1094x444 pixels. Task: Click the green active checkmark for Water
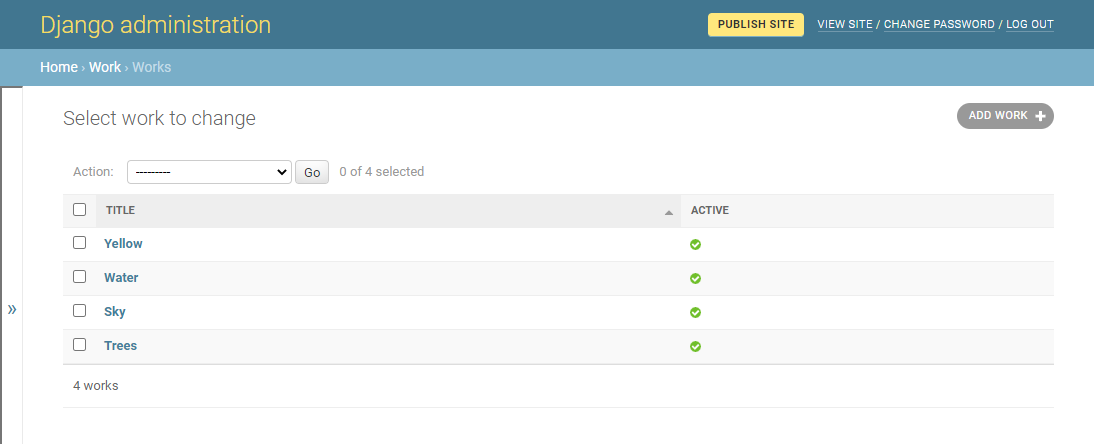pos(695,278)
